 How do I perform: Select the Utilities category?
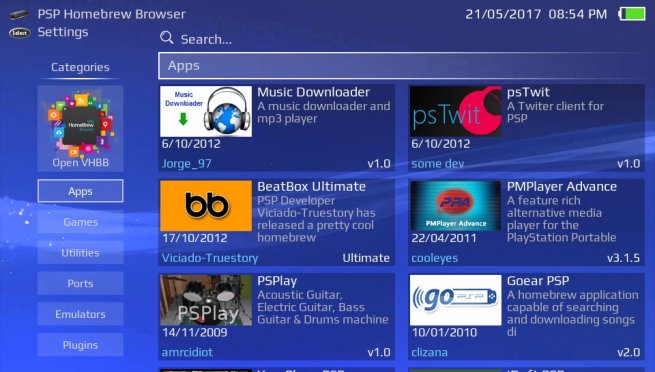coord(80,253)
